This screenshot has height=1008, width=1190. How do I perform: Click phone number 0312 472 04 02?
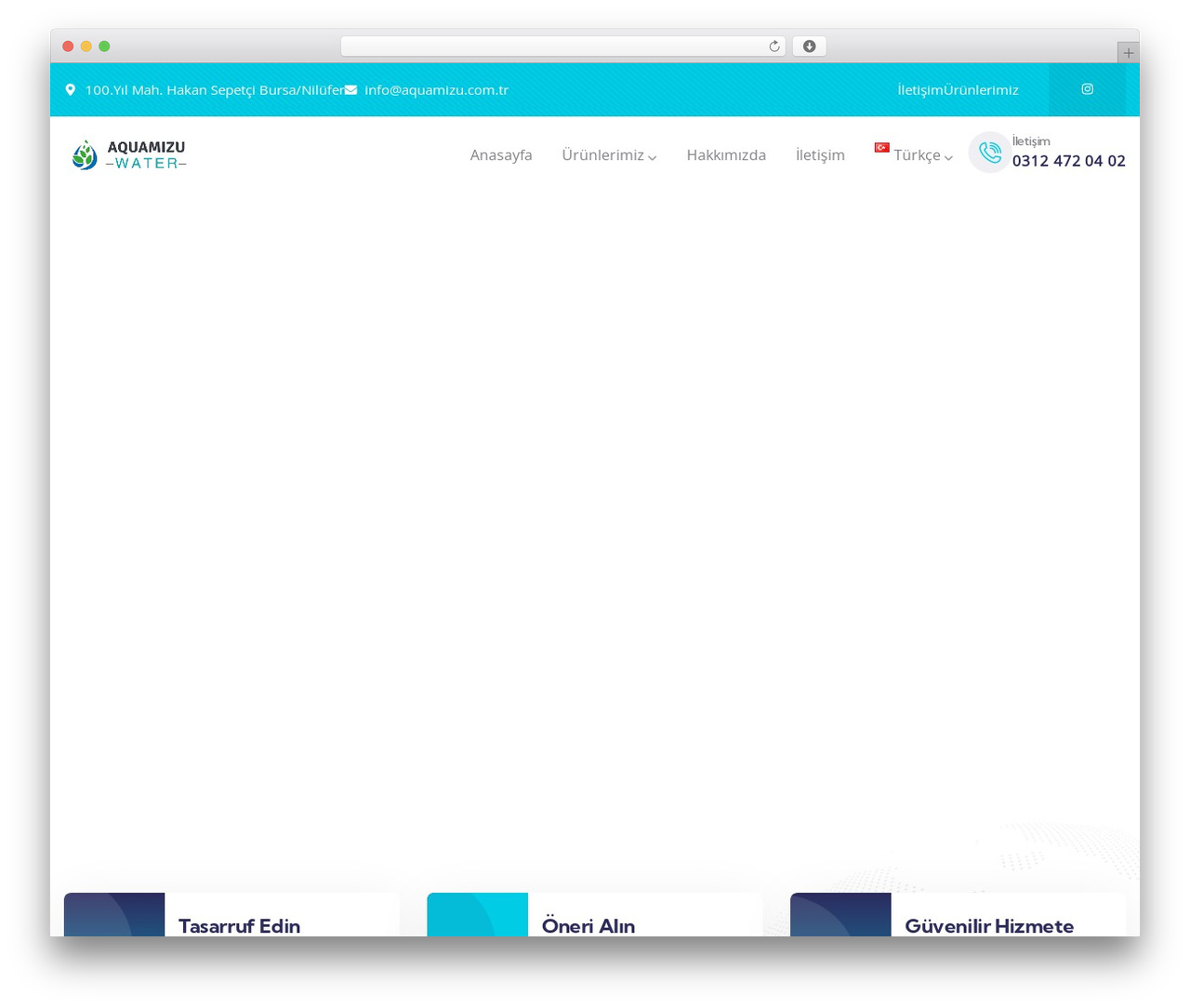point(1068,161)
